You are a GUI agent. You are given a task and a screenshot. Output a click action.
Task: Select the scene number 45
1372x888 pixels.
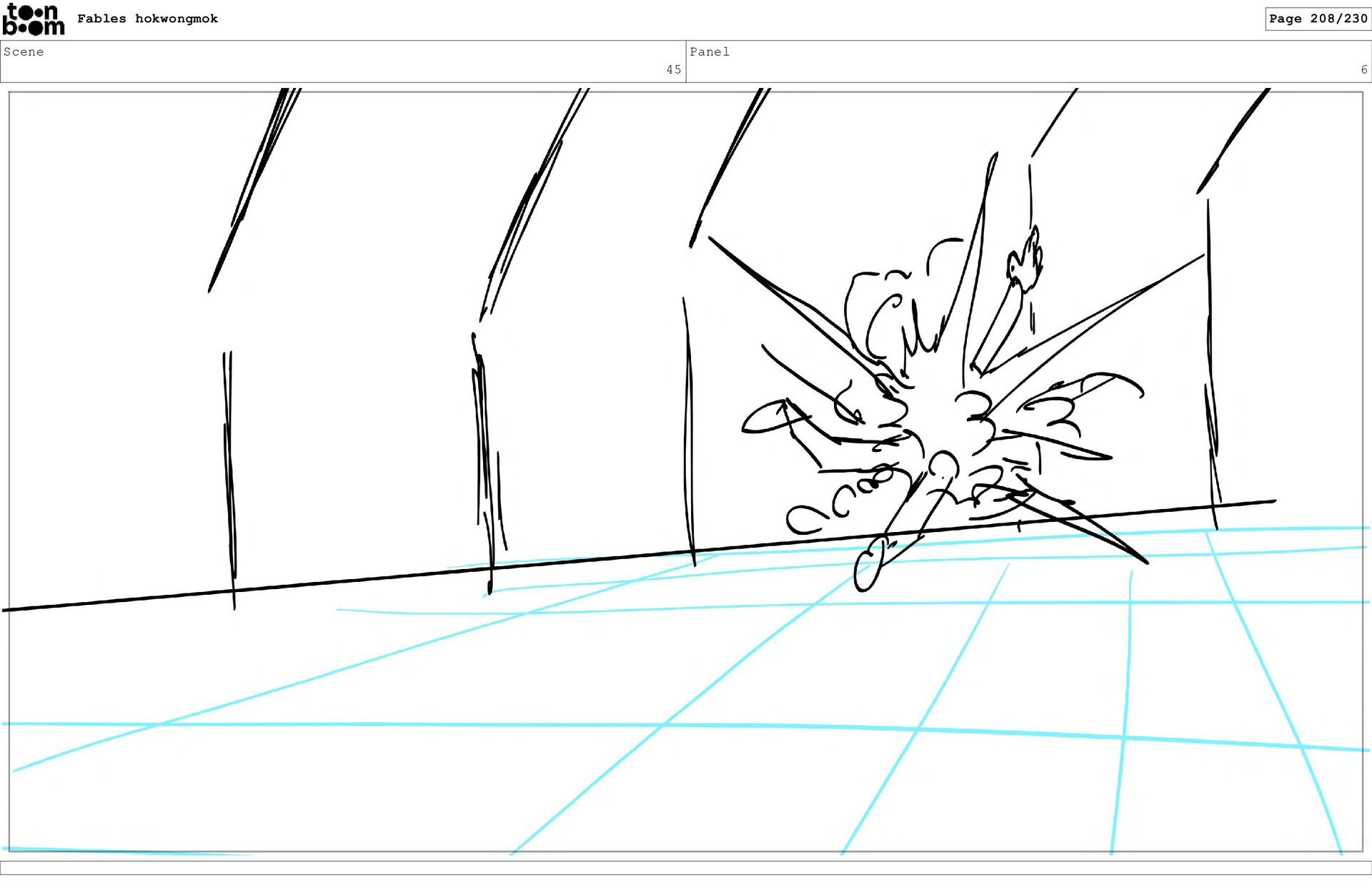click(x=673, y=69)
